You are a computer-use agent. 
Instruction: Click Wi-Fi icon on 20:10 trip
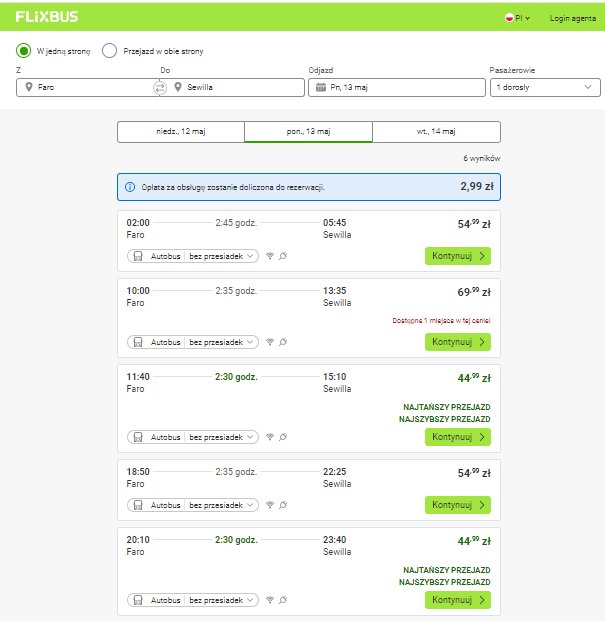(270, 600)
